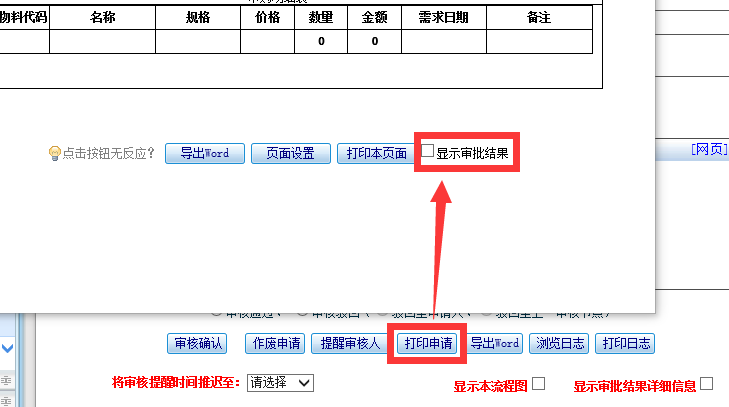This screenshot has width=729, height=407.
Task: Open the [网页] link
Action: [x=709, y=149]
